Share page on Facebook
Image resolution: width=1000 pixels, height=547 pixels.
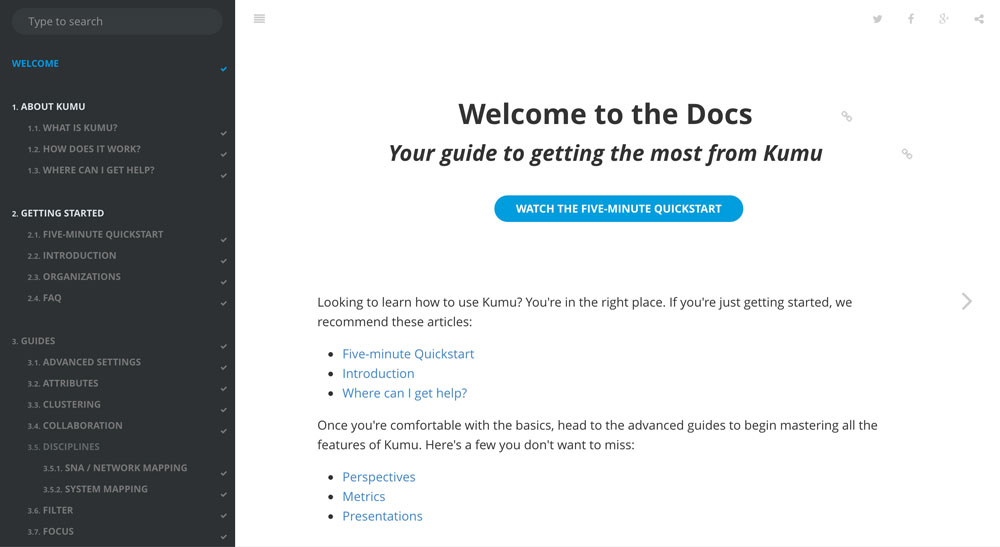pos(911,19)
